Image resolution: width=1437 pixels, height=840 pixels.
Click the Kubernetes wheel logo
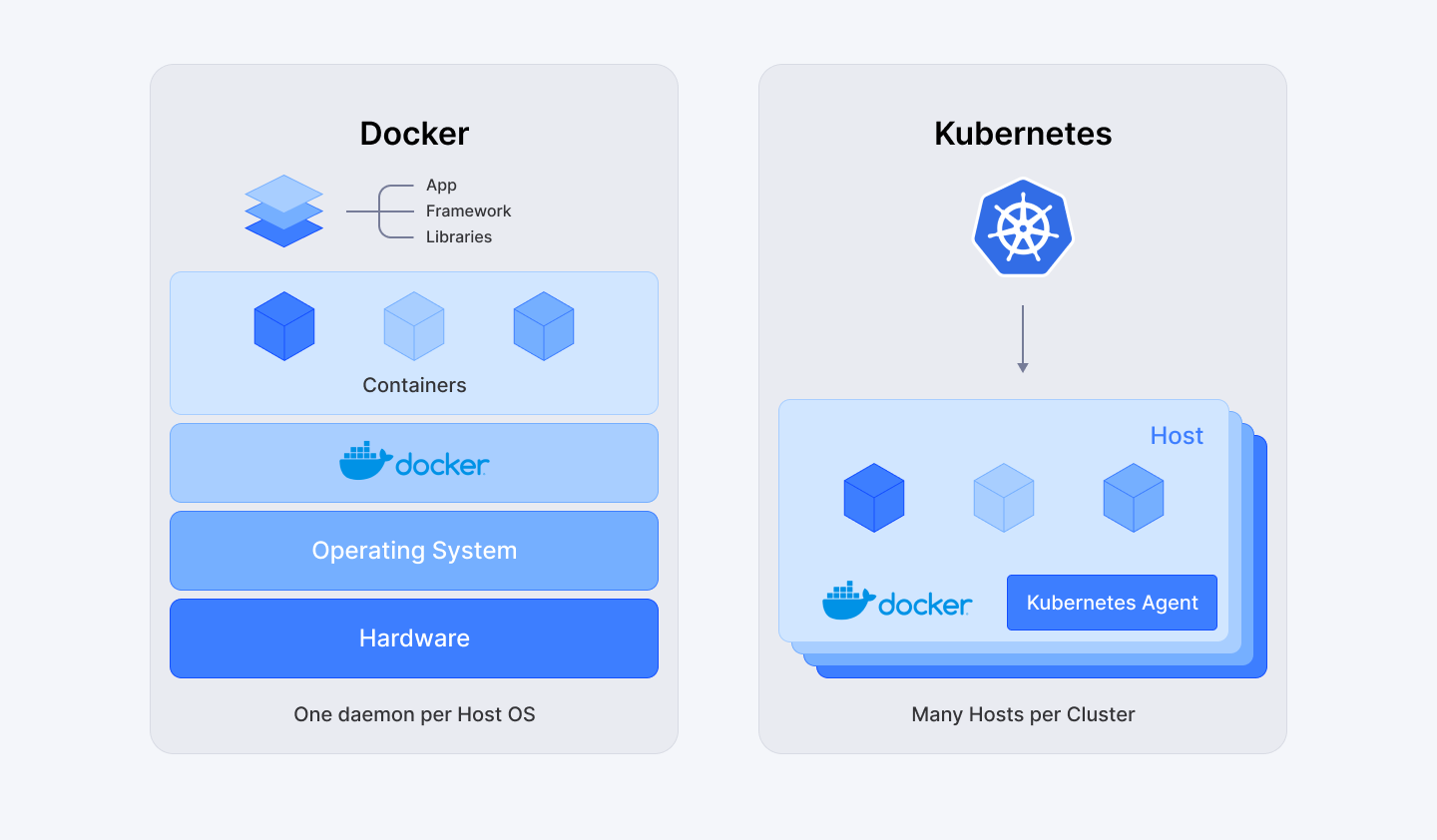pos(1022,225)
